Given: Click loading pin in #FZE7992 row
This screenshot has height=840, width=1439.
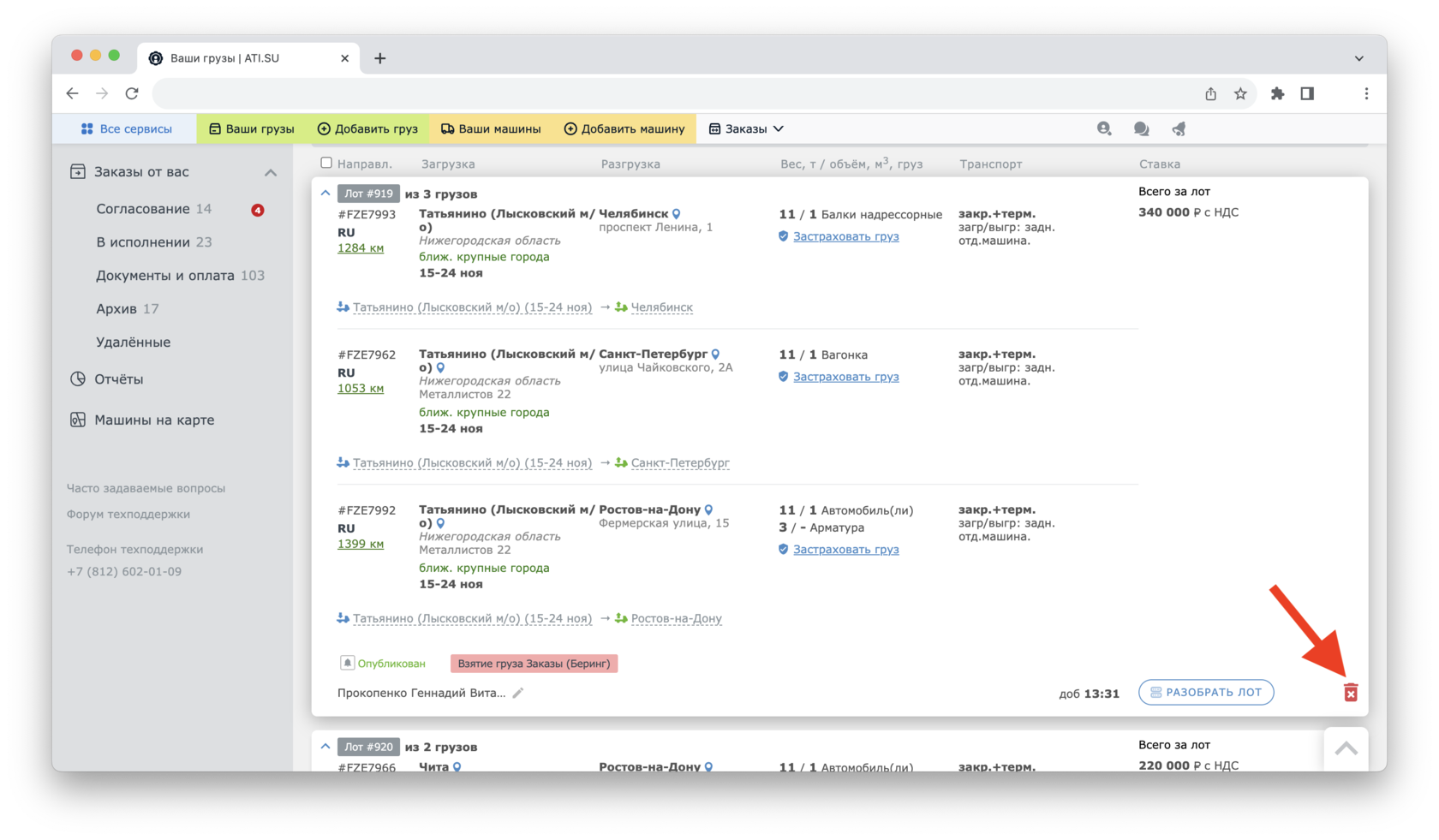Looking at the screenshot, I should (x=441, y=524).
